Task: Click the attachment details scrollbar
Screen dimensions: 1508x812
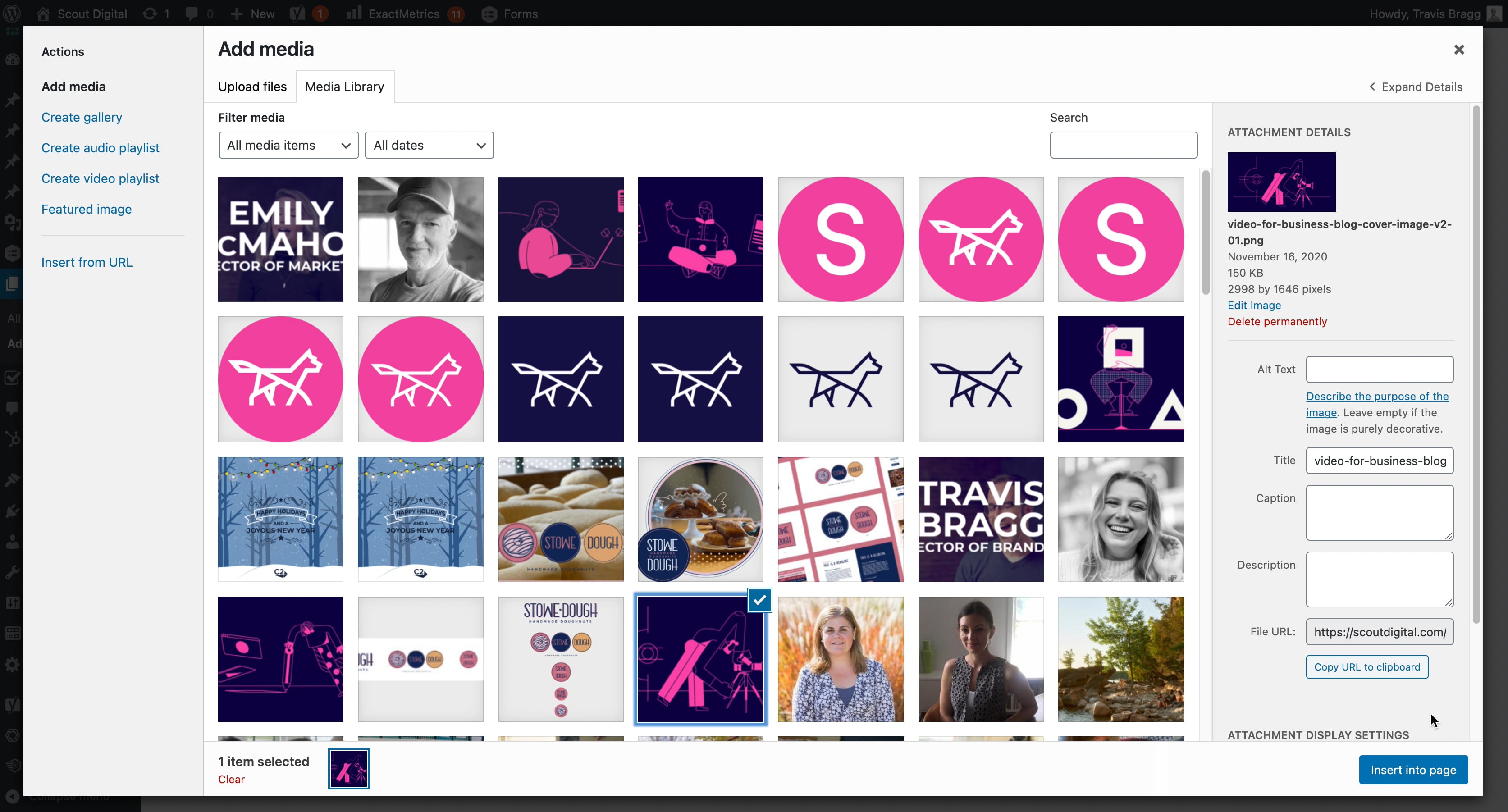Action: tap(1476, 365)
